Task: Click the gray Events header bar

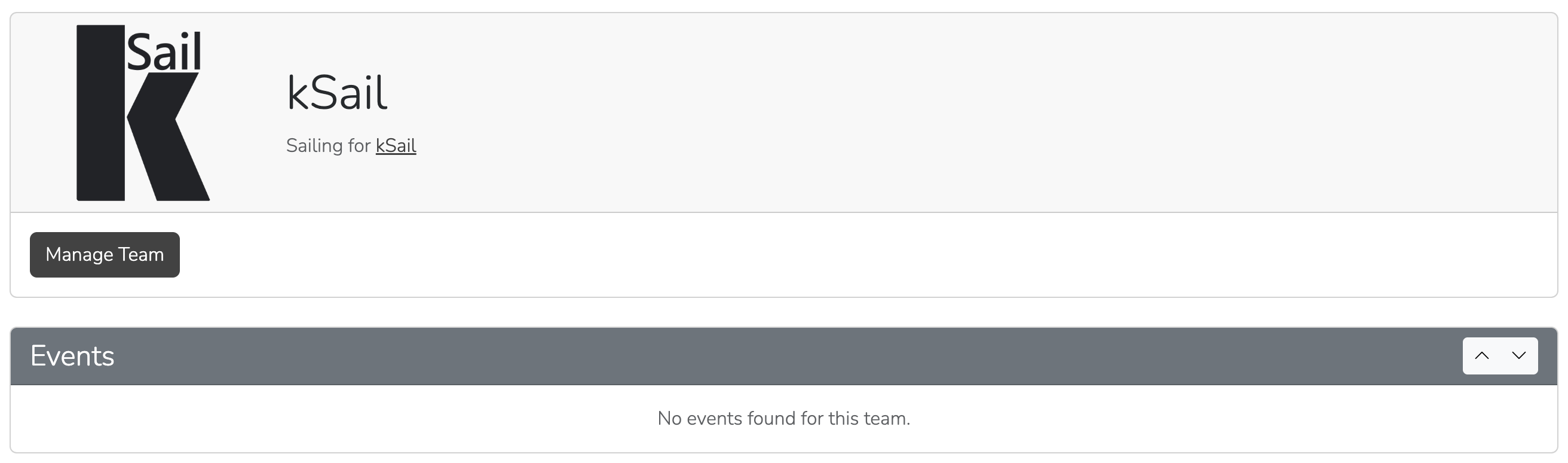Action: pyautogui.click(x=730, y=356)
